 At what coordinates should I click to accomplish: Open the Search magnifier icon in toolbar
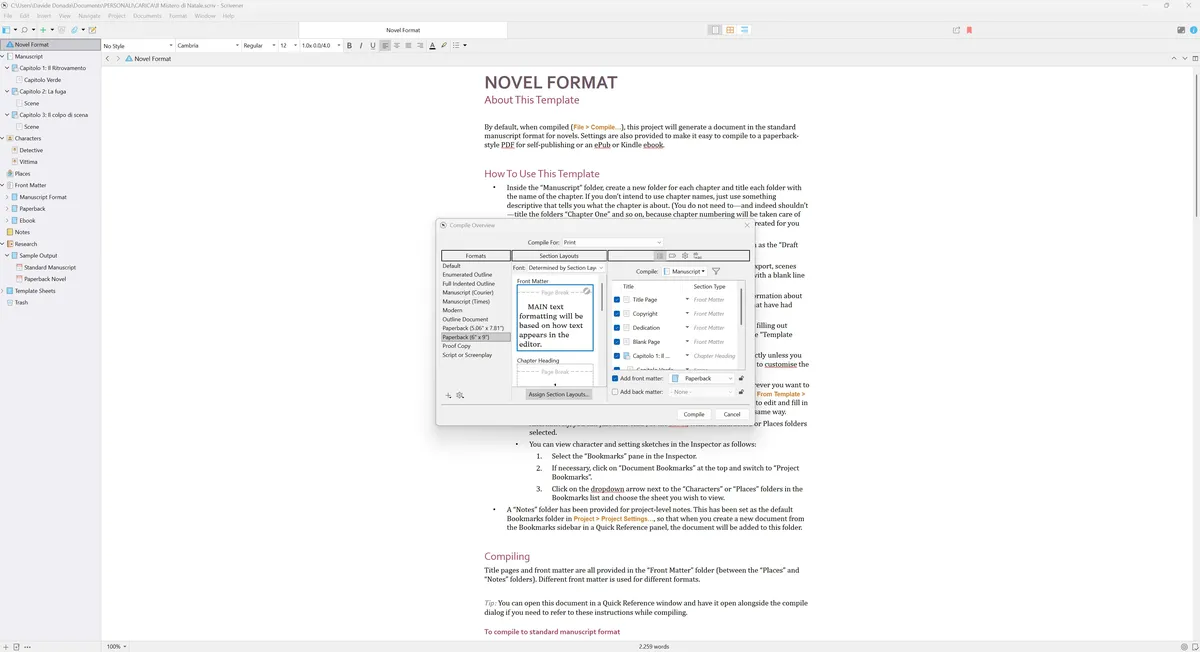[x=24, y=30]
